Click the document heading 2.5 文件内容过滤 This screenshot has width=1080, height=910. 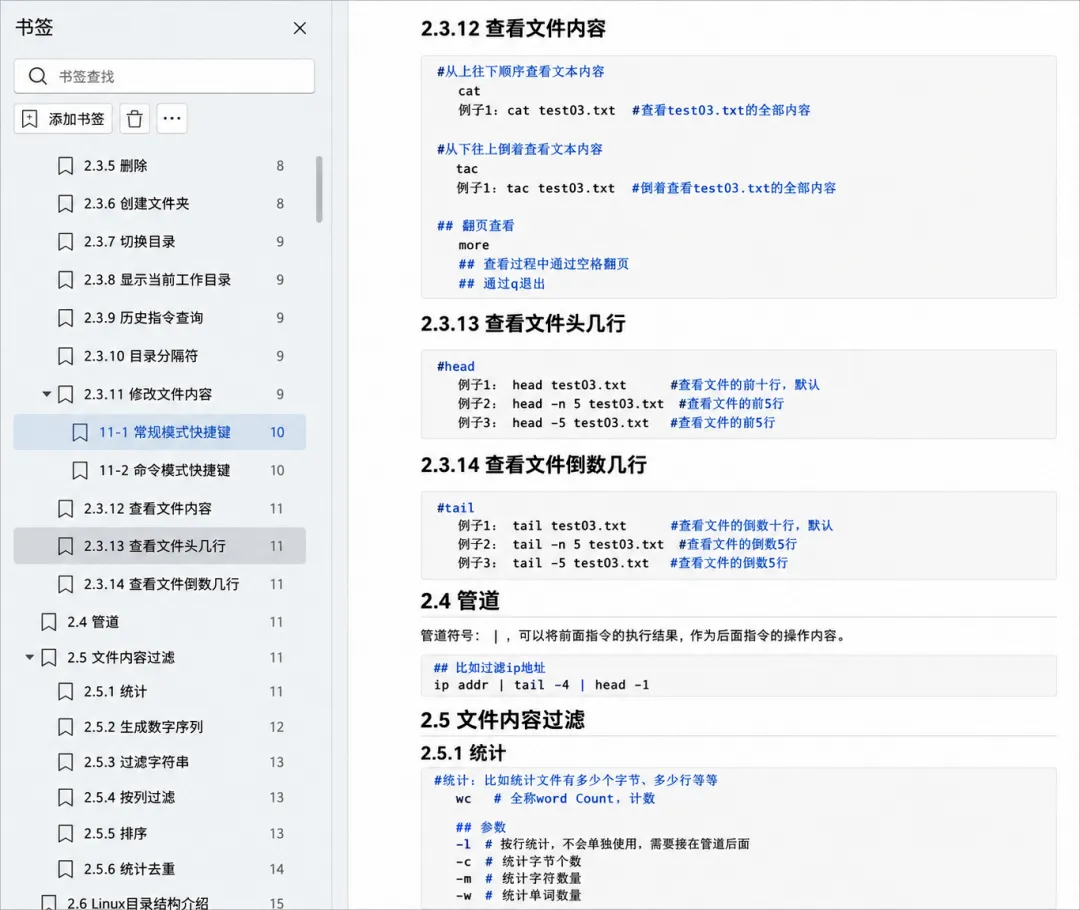tap(503, 721)
